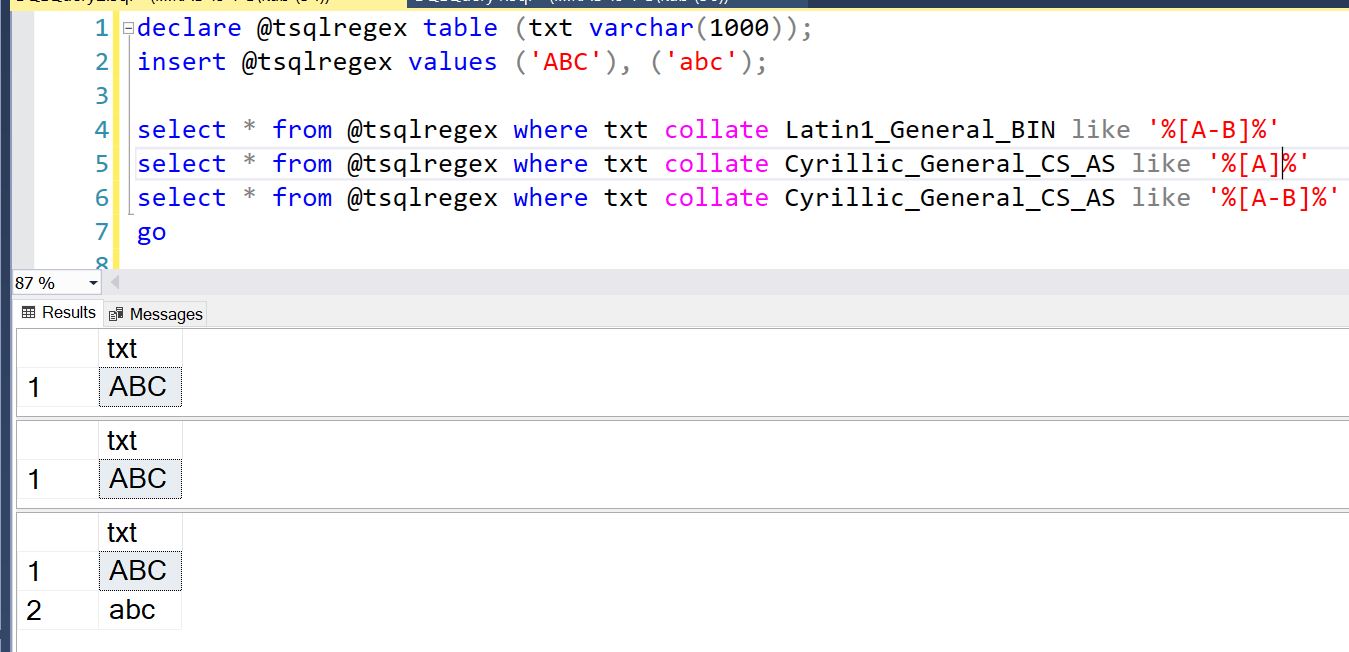
Task: Click the declare keyword on line 1
Action: [189, 28]
